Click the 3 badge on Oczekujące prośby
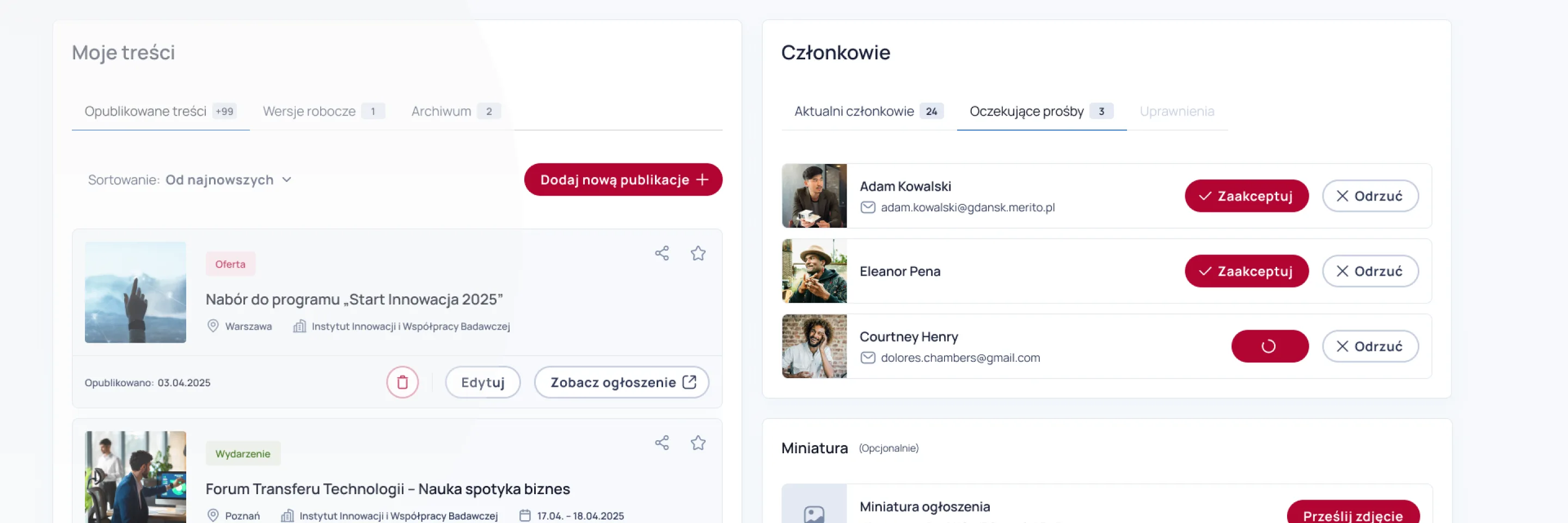 click(x=1100, y=112)
